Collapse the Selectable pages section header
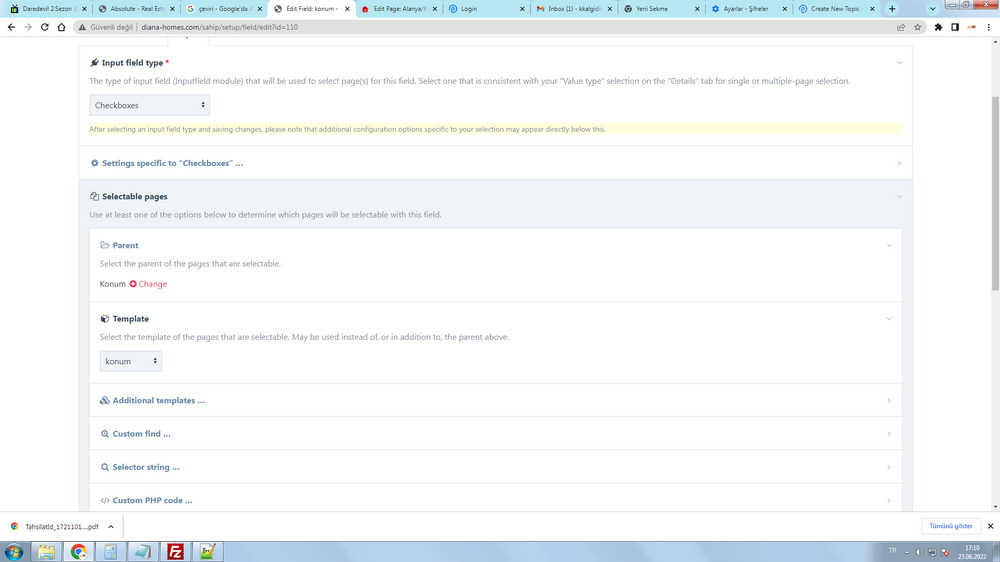The width and height of the screenshot is (1000, 562). (x=134, y=197)
